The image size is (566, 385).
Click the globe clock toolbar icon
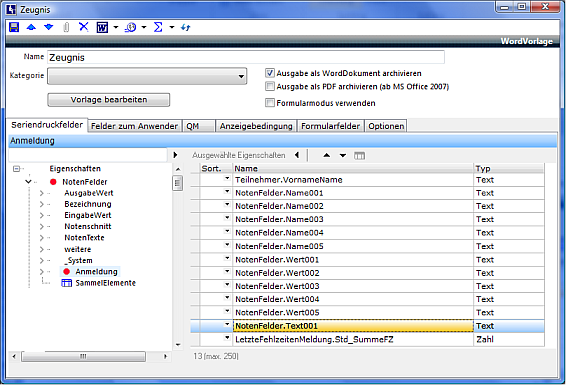click(130, 27)
